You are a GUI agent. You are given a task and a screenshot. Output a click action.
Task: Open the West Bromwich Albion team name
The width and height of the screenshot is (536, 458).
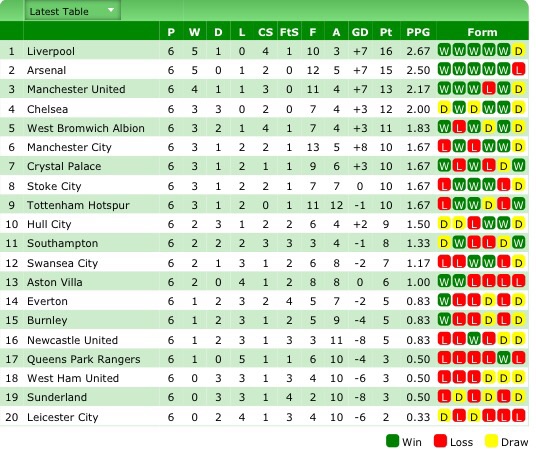click(86, 128)
